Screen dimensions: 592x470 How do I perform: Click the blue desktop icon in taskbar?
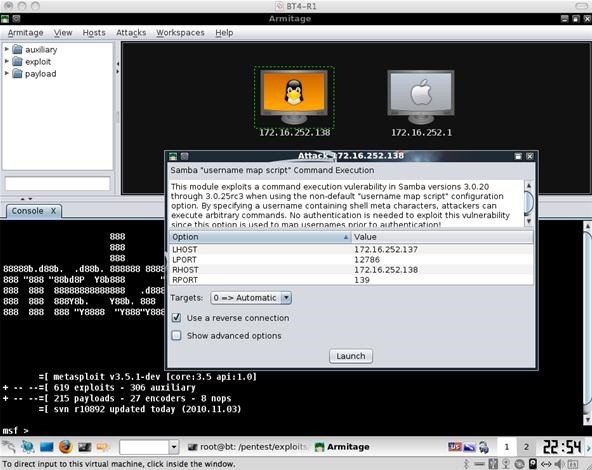pyautogui.click(x=46, y=447)
